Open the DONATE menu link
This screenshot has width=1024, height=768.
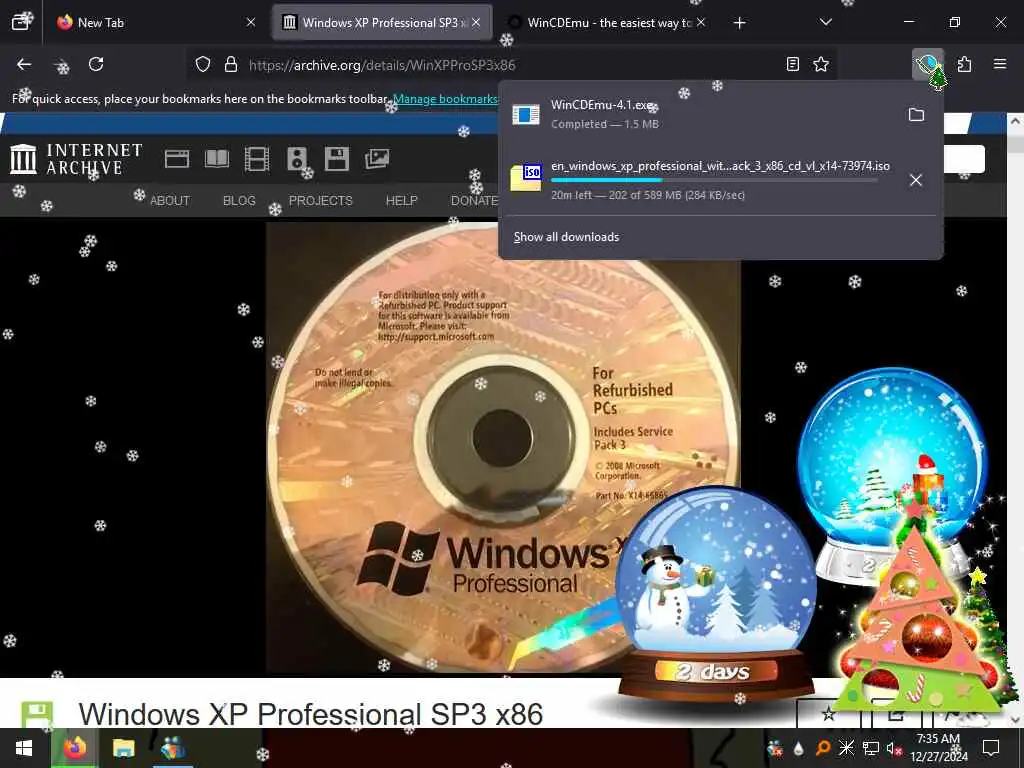[475, 200]
